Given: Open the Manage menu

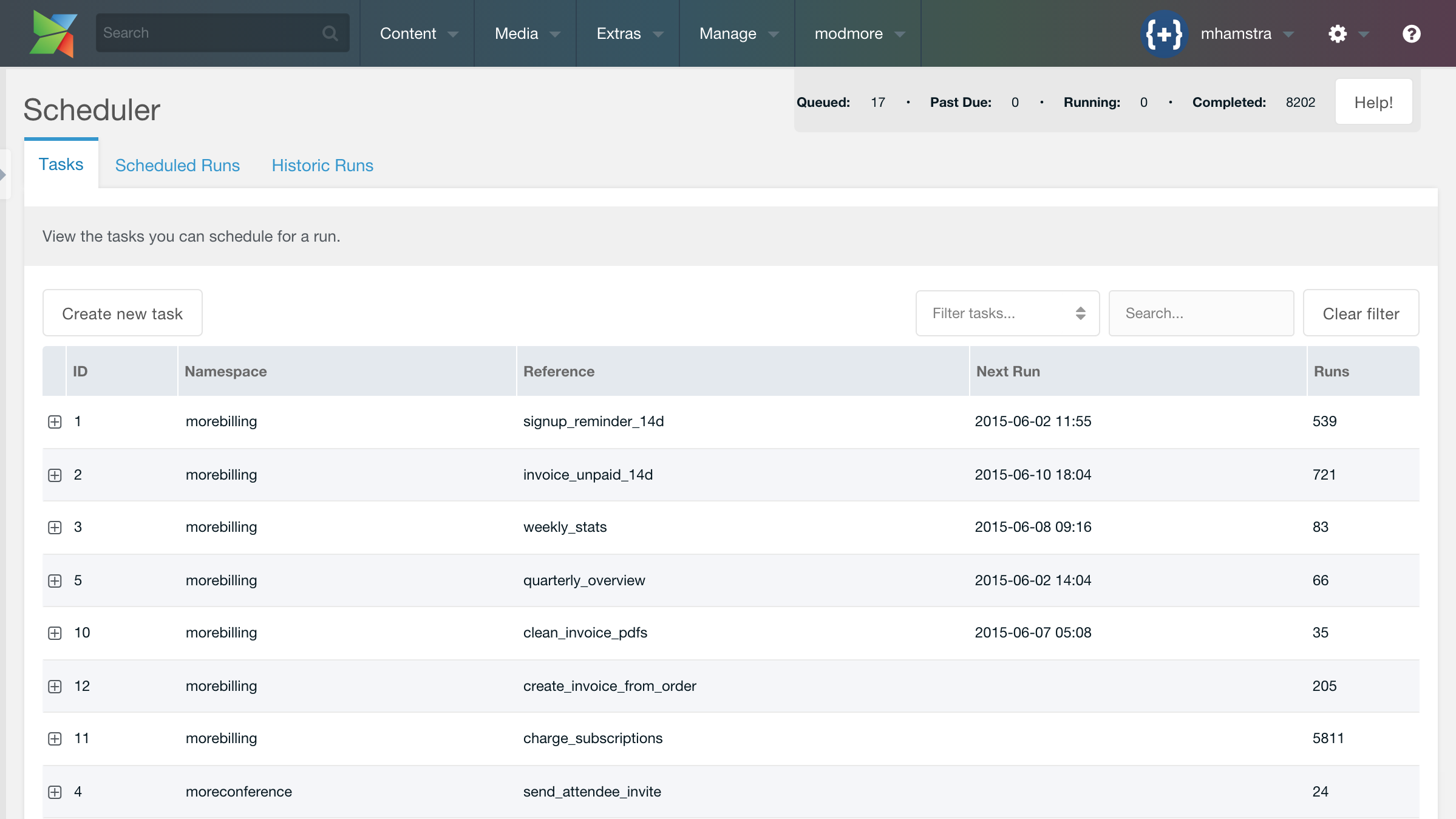Looking at the screenshot, I should (738, 33).
